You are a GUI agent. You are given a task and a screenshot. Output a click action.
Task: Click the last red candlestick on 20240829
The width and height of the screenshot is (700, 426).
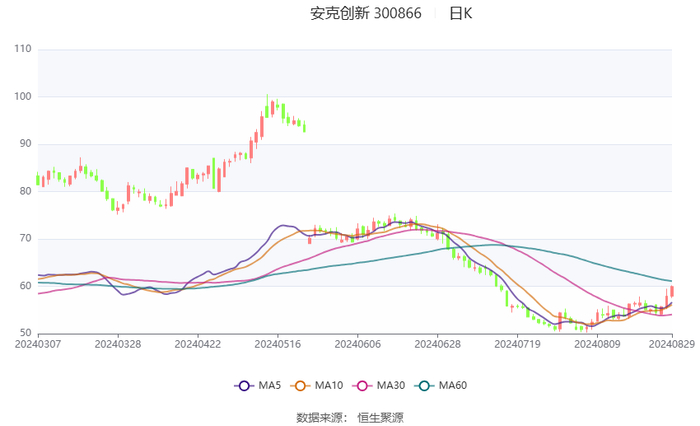point(672,291)
